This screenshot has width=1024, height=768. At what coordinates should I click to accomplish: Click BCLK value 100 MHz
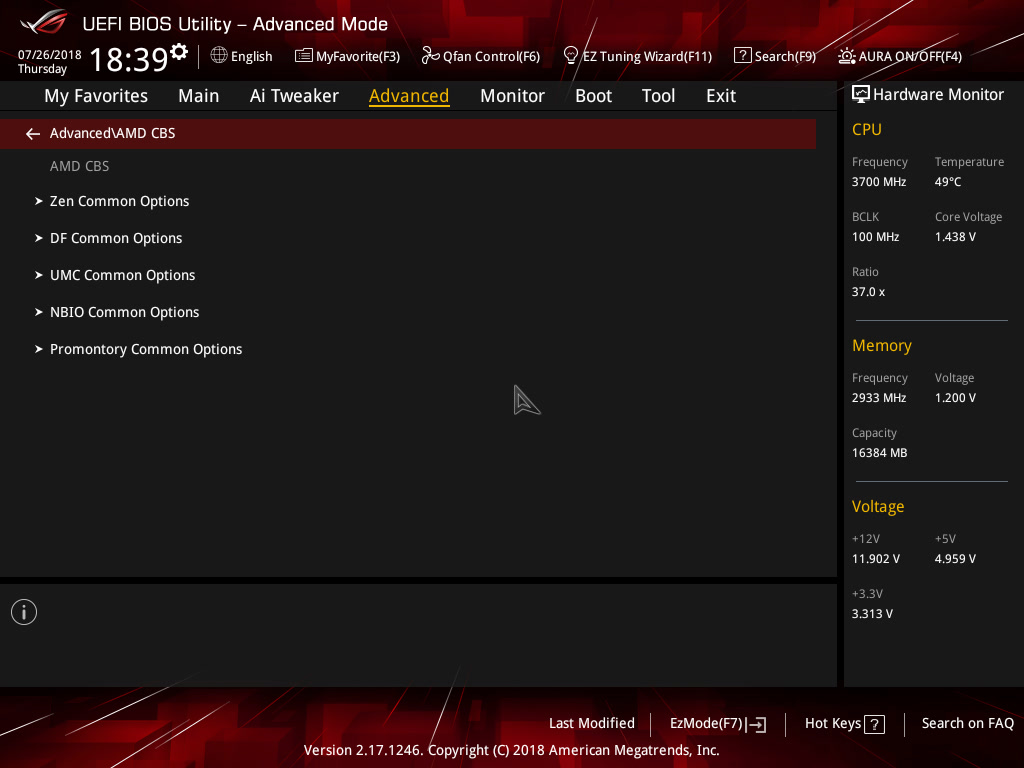click(x=876, y=237)
